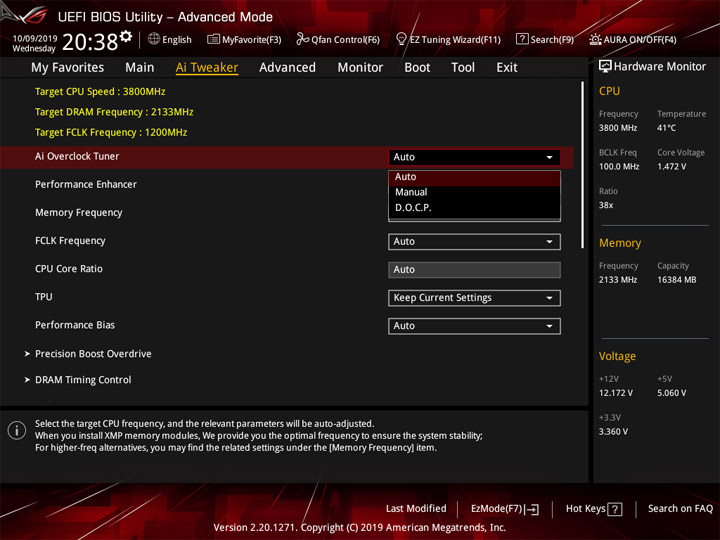The width and height of the screenshot is (720, 540).
Task: Select the TPU row label
Action: (44, 297)
